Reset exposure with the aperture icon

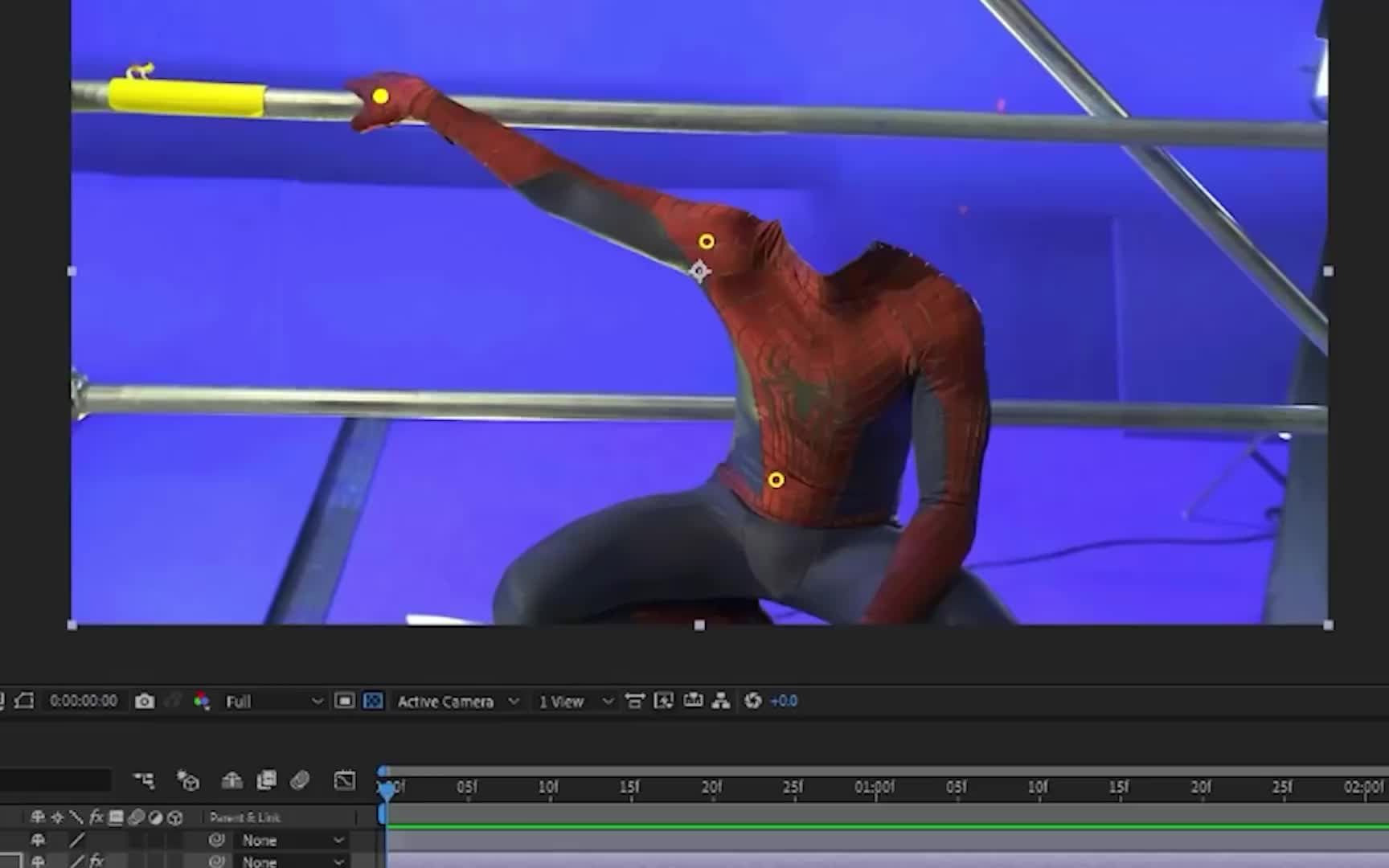pyautogui.click(x=752, y=701)
